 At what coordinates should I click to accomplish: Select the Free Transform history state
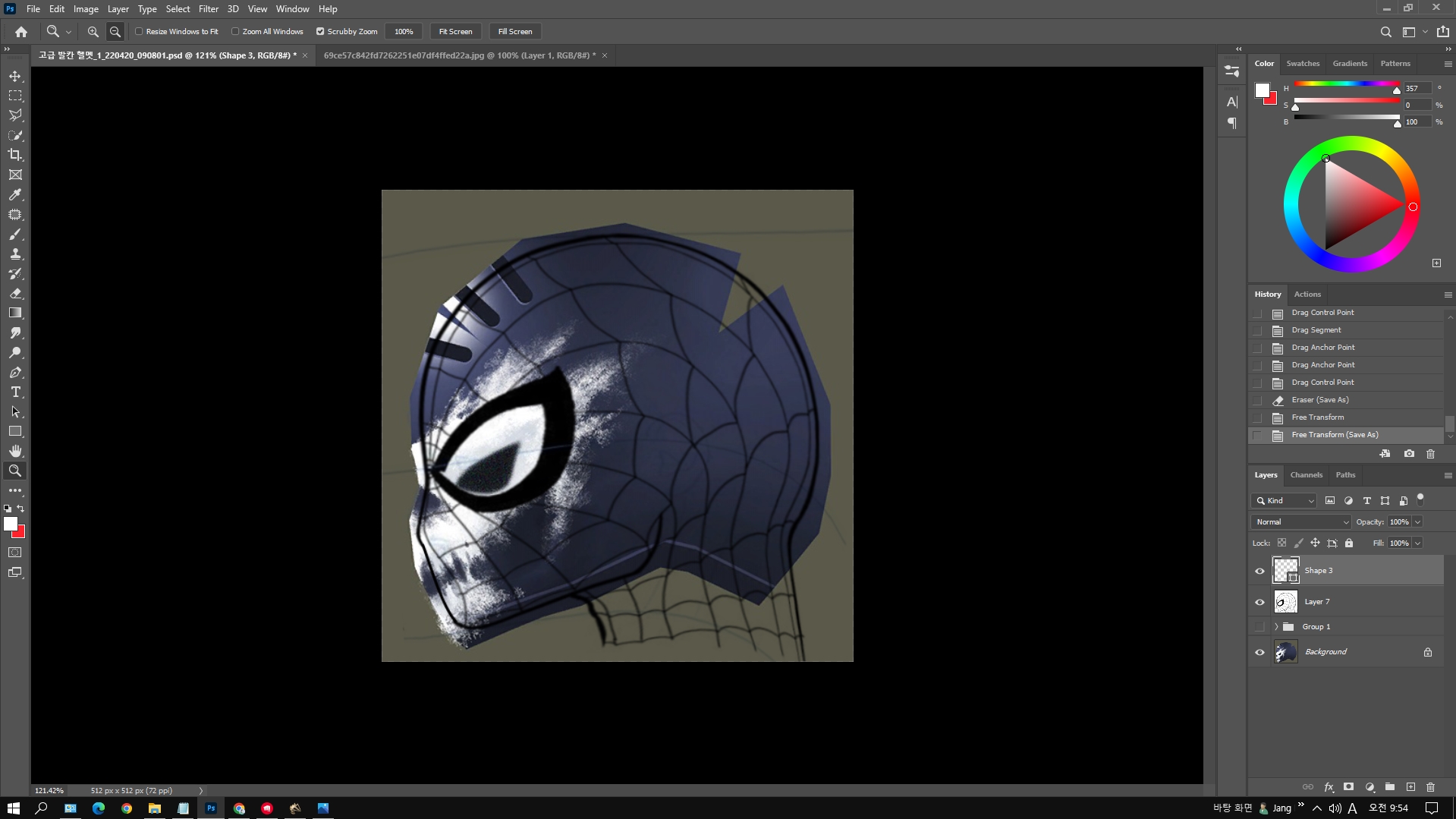click(1346, 417)
